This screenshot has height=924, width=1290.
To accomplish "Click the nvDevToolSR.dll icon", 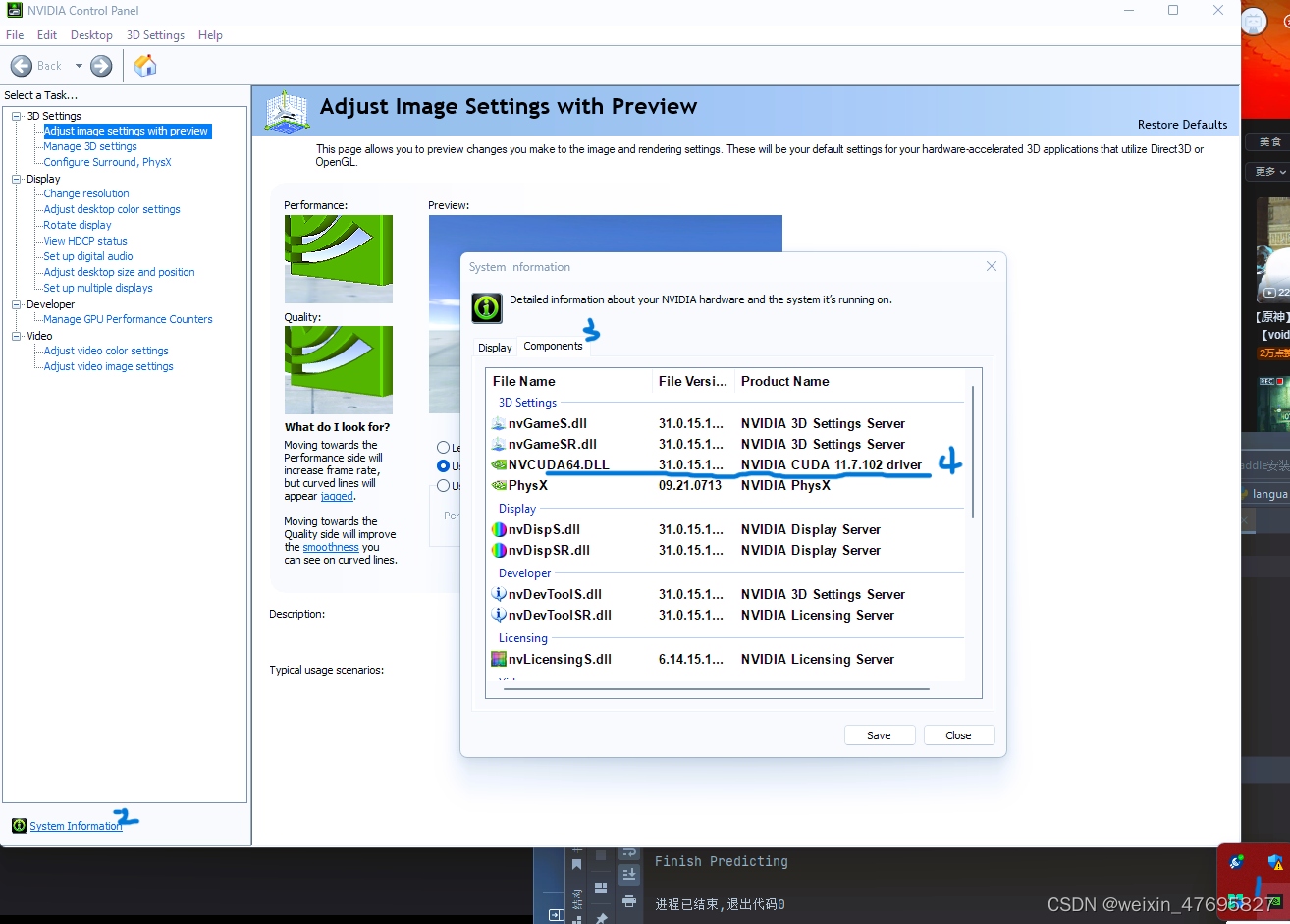I will tap(499, 615).
